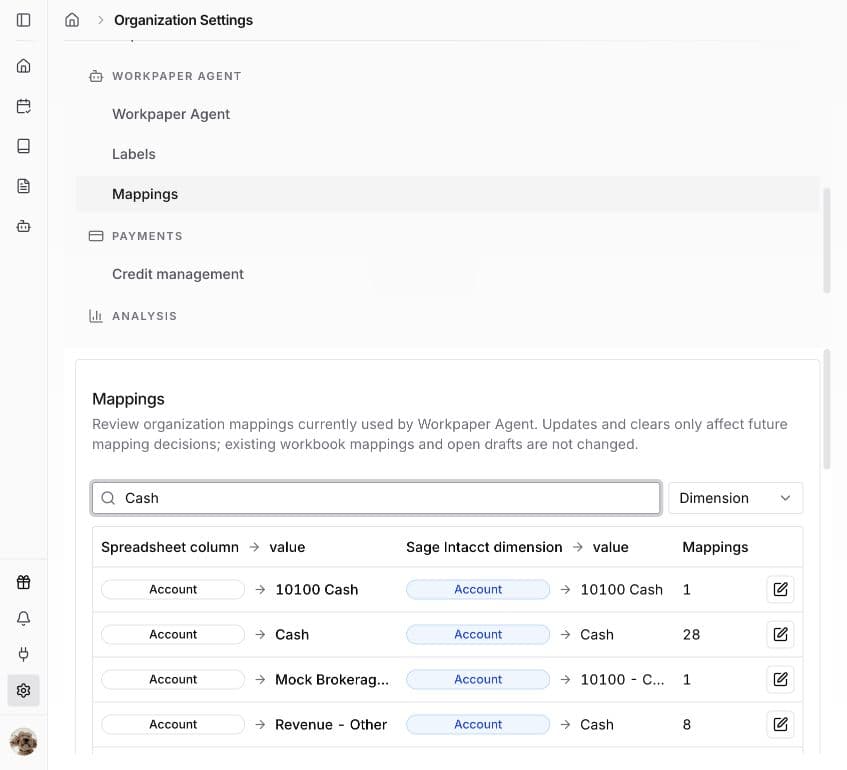Open the robot agent icon in sidebar
847x770 pixels.
pos(23,226)
